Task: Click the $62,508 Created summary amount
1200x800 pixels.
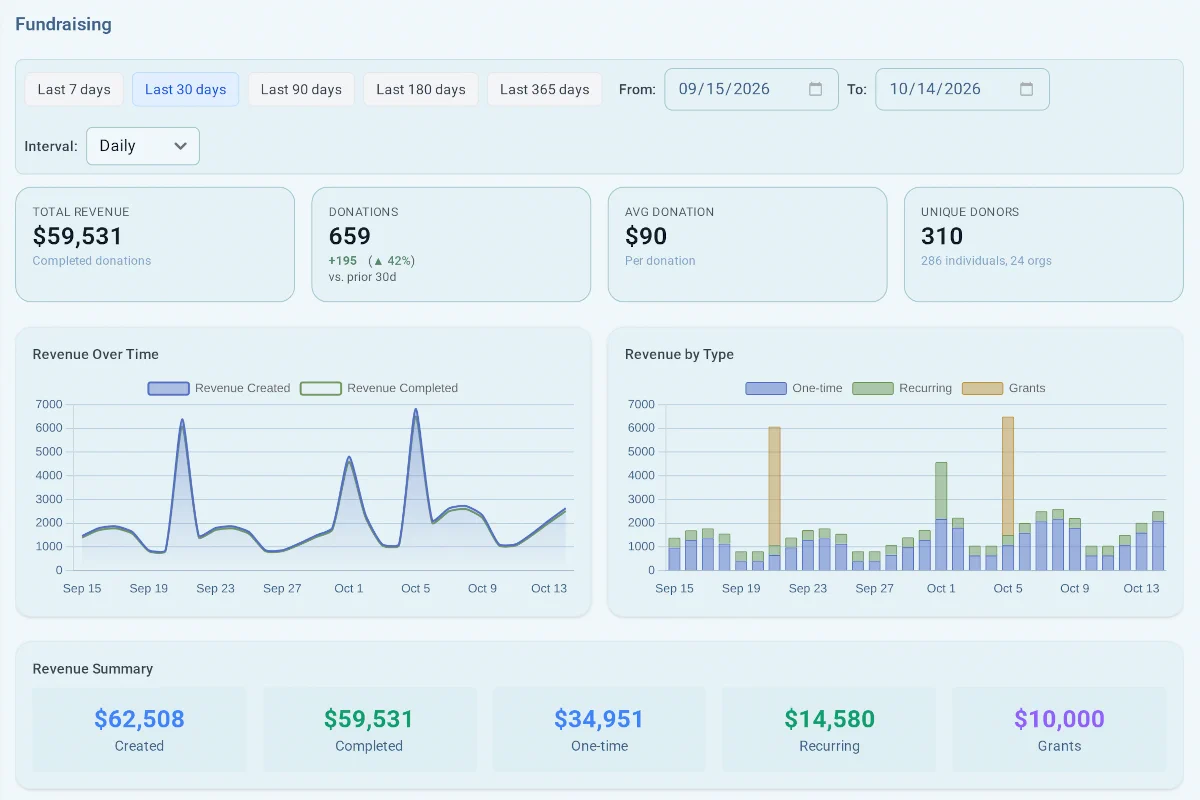Action: pos(139,719)
